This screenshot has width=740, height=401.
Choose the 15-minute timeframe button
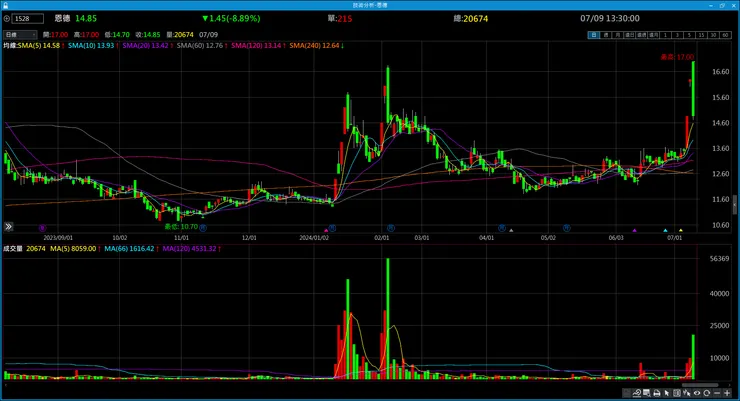(x=701, y=35)
